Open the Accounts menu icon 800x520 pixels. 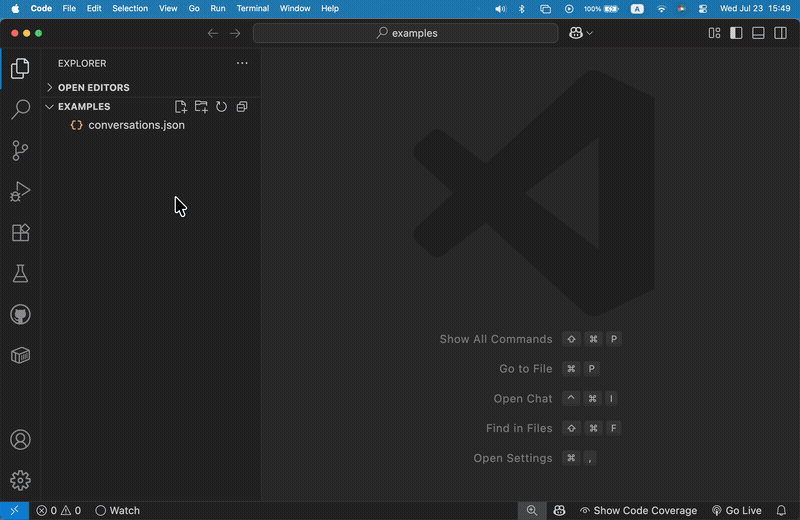pos(20,440)
